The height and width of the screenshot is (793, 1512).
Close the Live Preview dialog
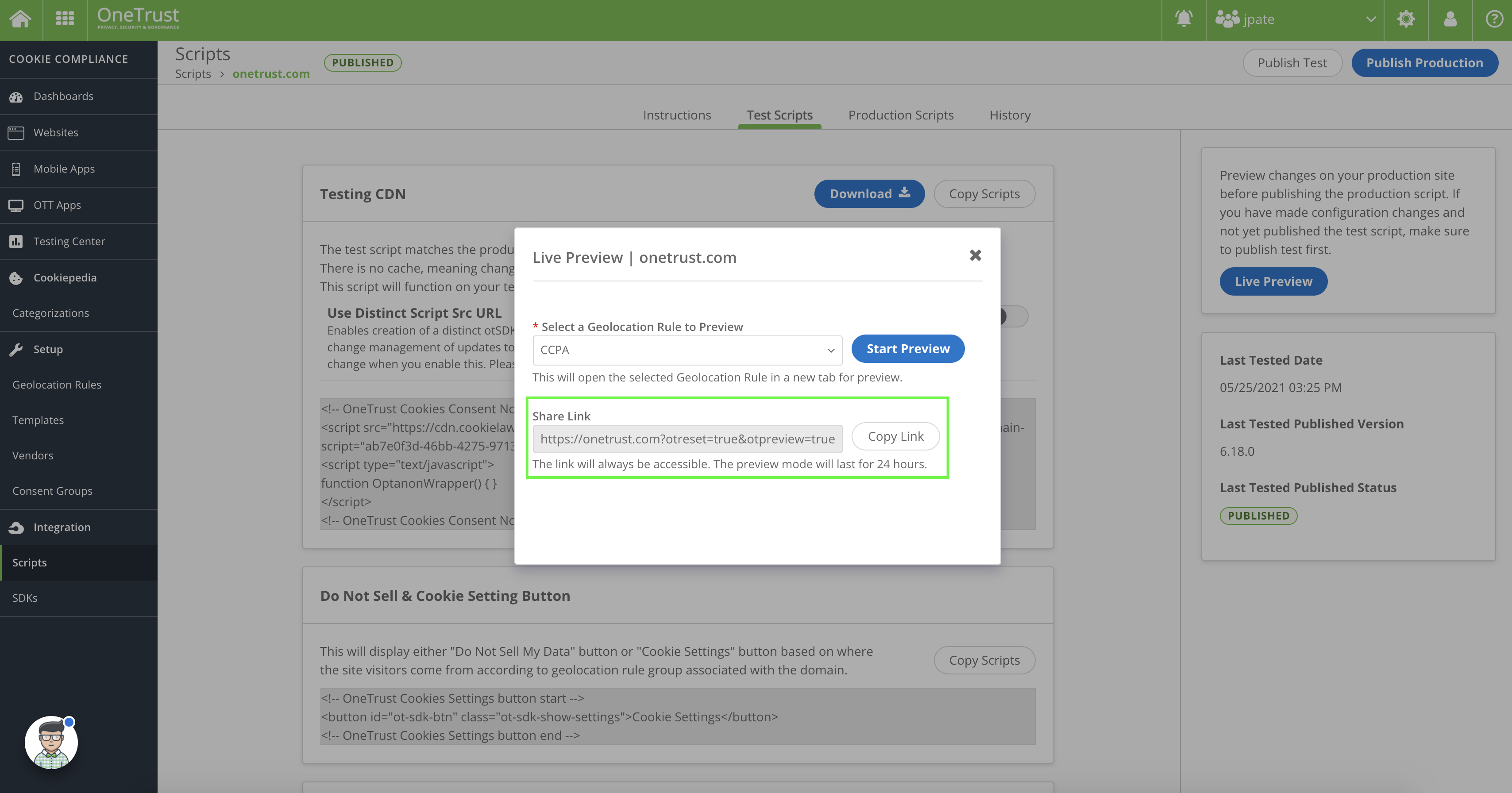[x=975, y=255]
